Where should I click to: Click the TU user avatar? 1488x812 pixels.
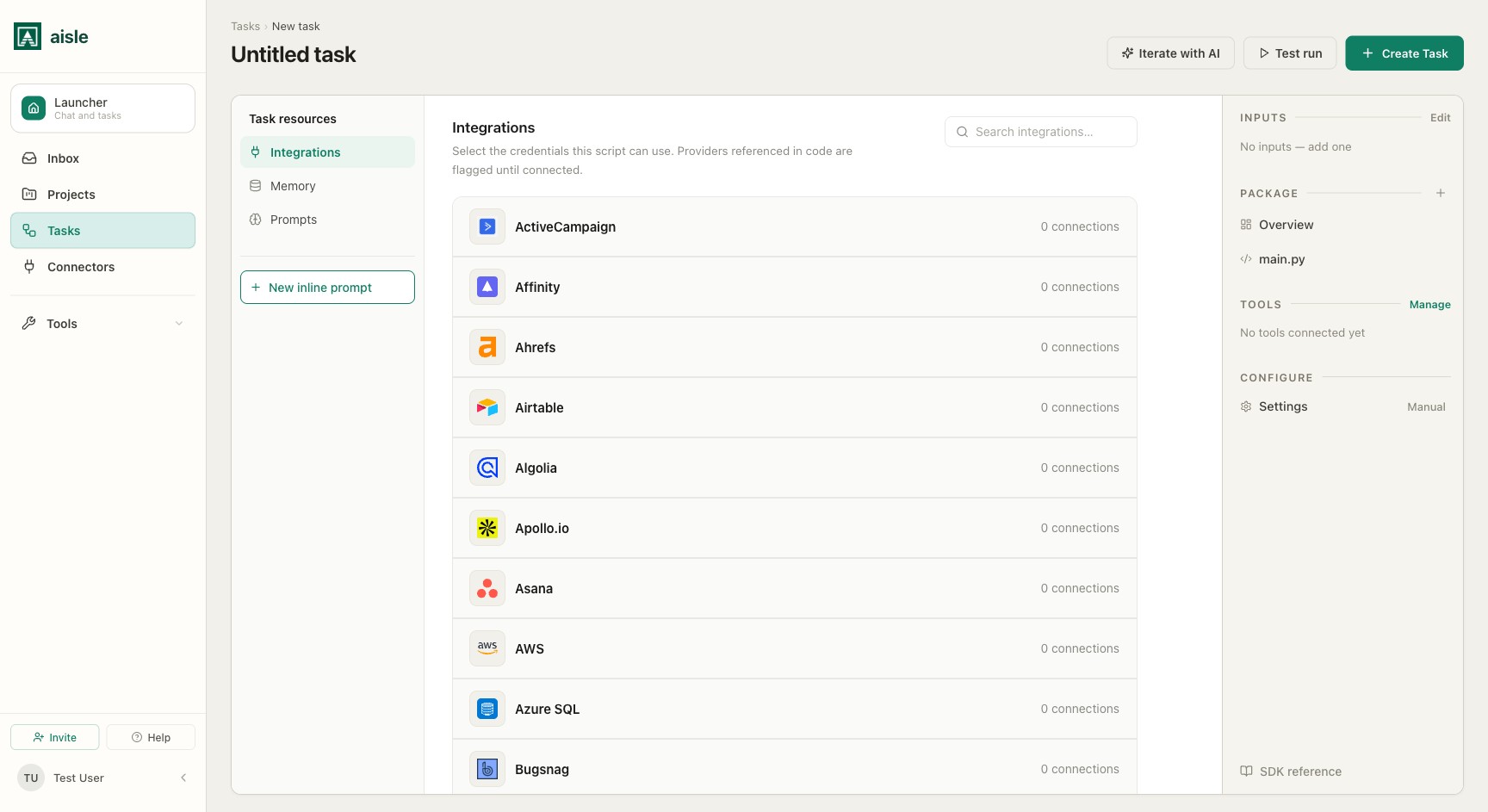(x=31, y=778)
